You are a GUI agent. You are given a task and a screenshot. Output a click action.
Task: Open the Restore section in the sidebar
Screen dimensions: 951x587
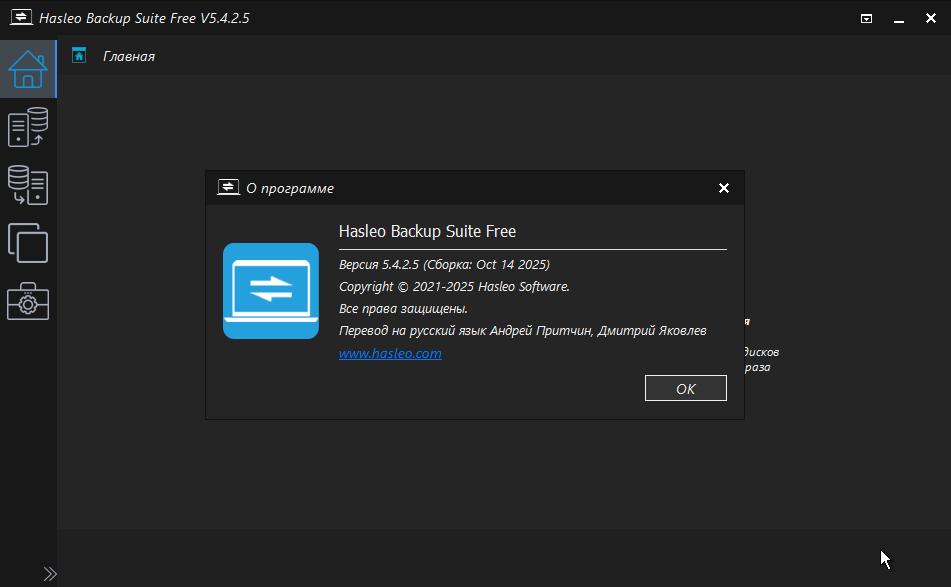[x=28, y=185]
